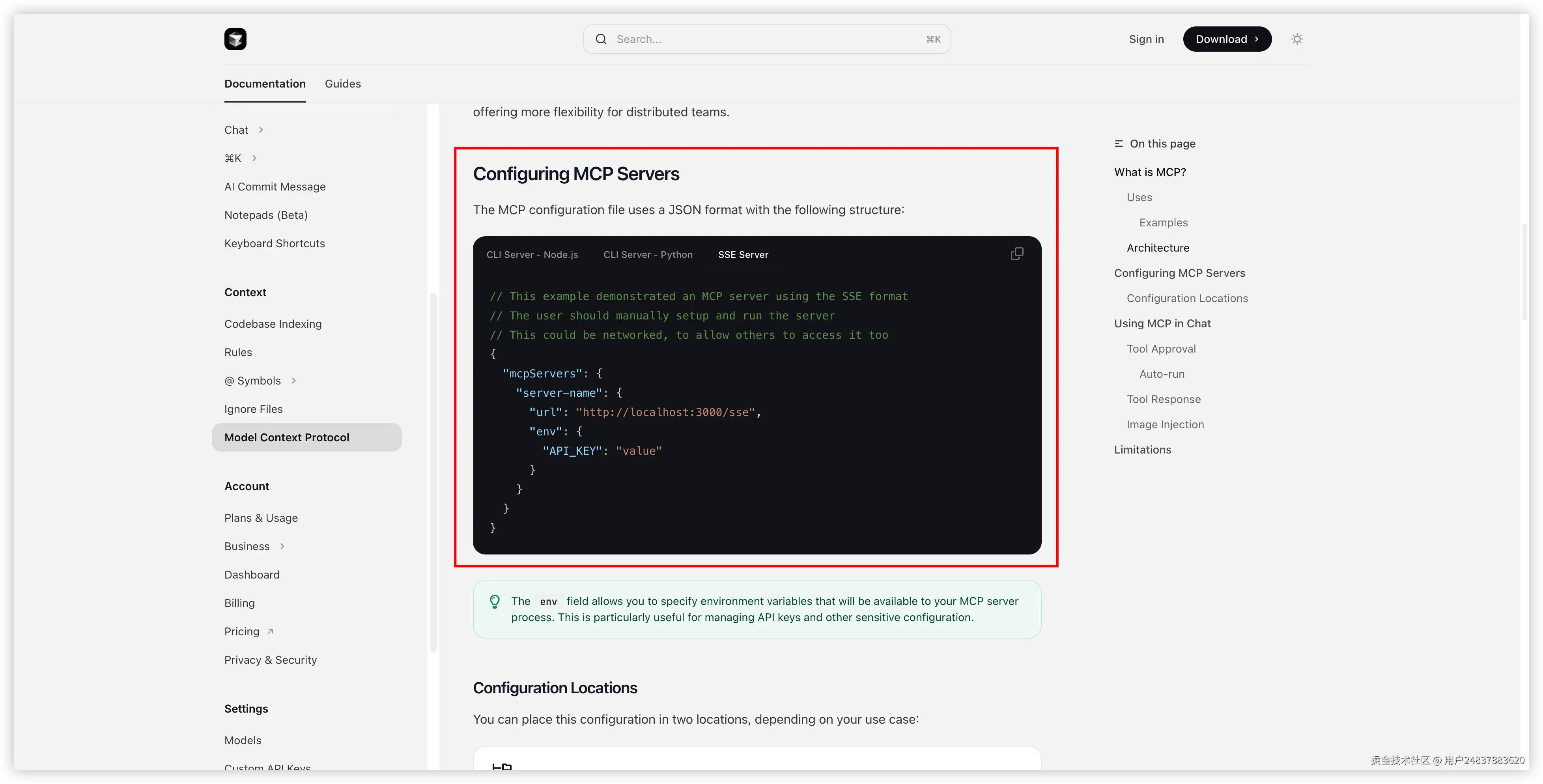Focus the Search input field
Viewport: 1543px width, 784px height.
coord(767,39)
